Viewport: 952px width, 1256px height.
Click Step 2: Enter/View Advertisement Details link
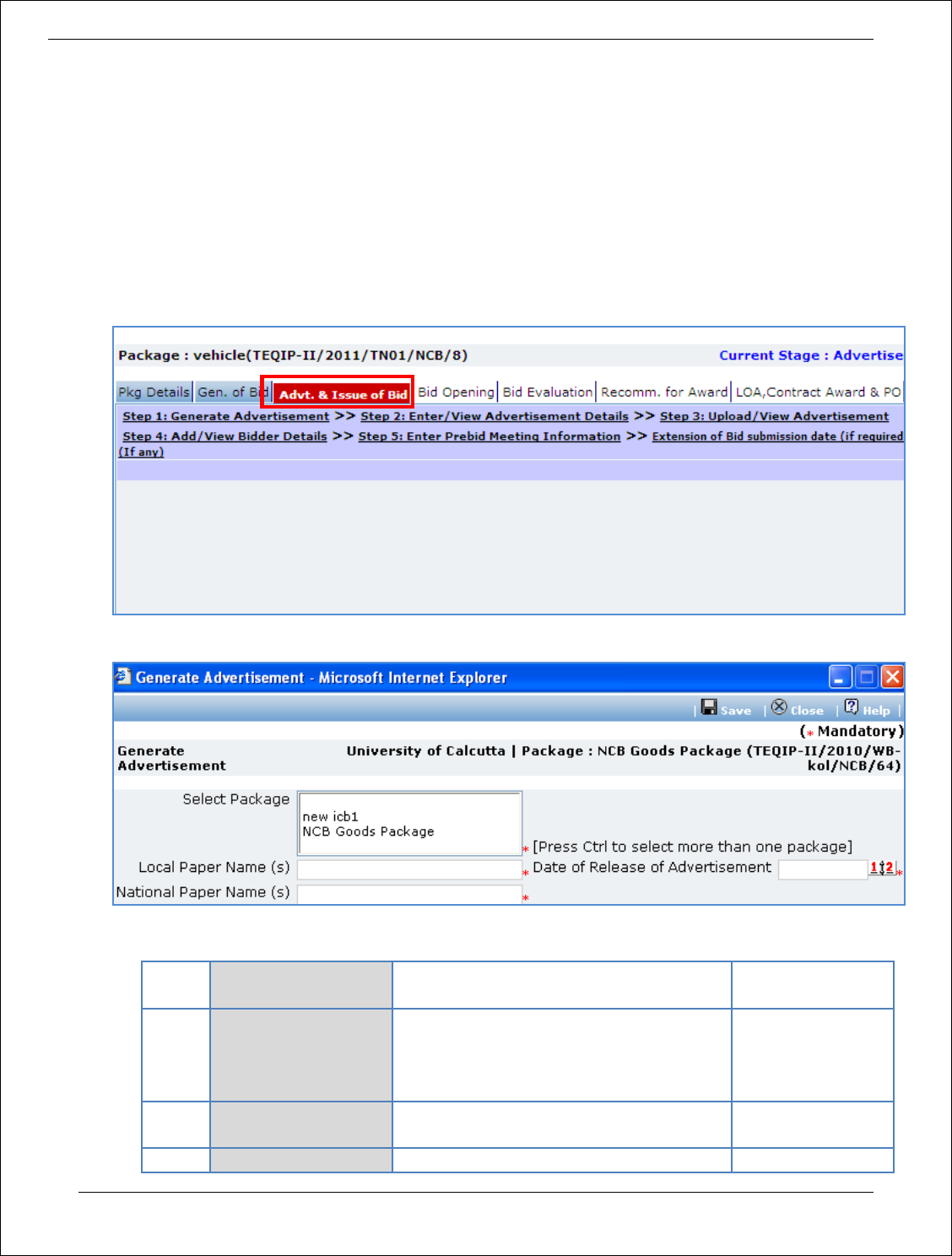(495, 416)
